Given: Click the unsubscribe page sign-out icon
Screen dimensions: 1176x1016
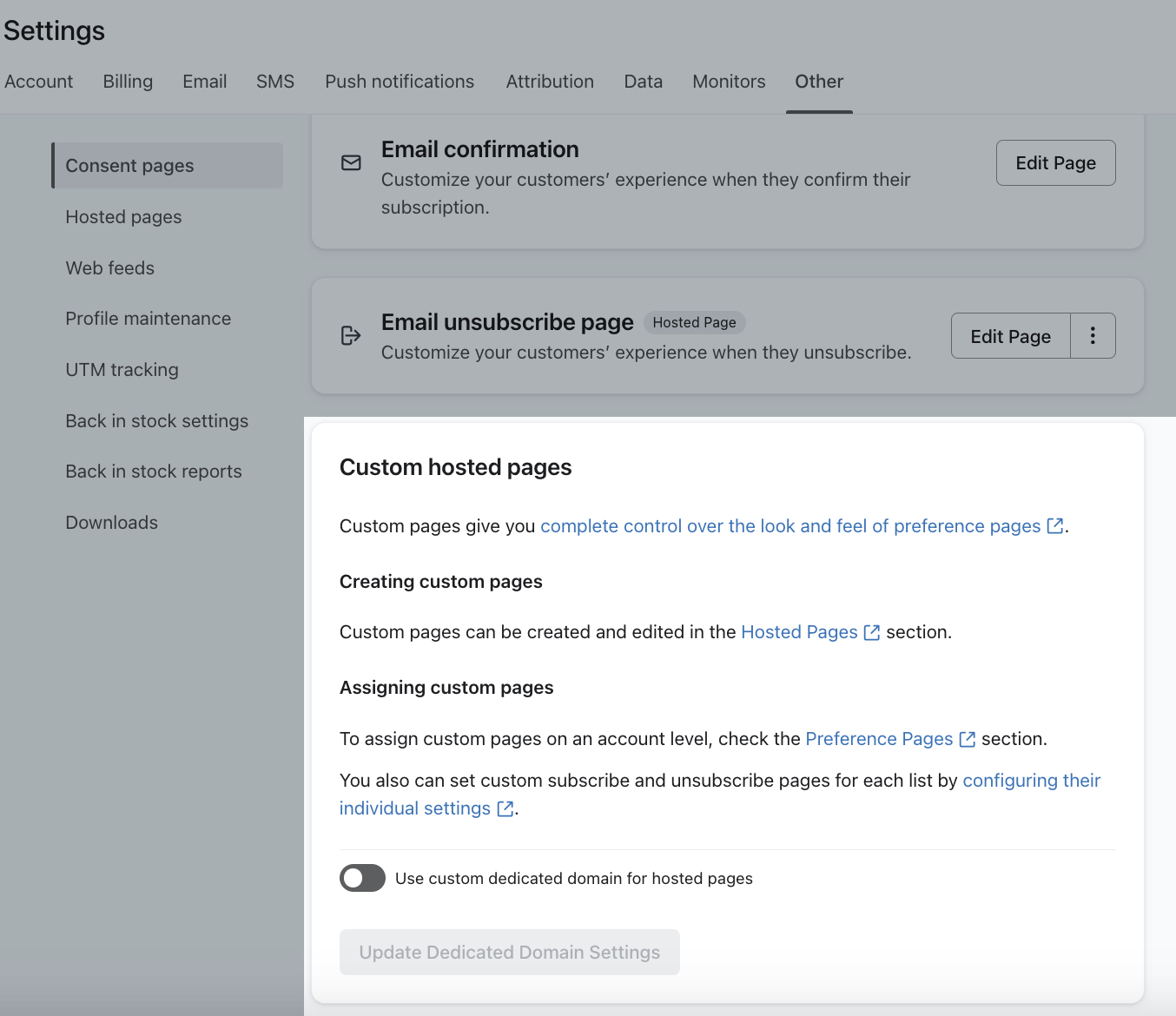Looking at the screenshot, I should [x=351, y=336].
